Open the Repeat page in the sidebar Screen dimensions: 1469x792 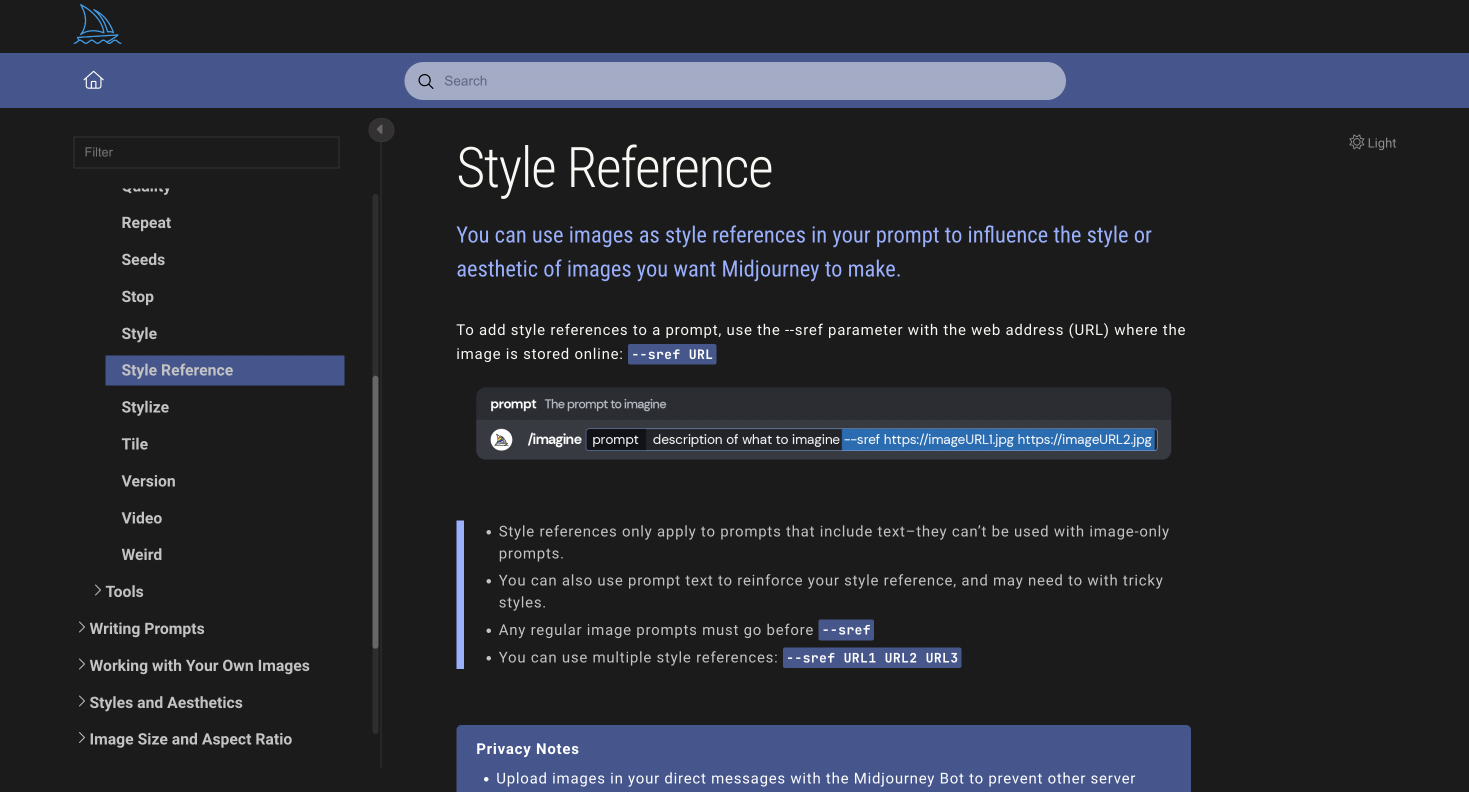(146, 223)
